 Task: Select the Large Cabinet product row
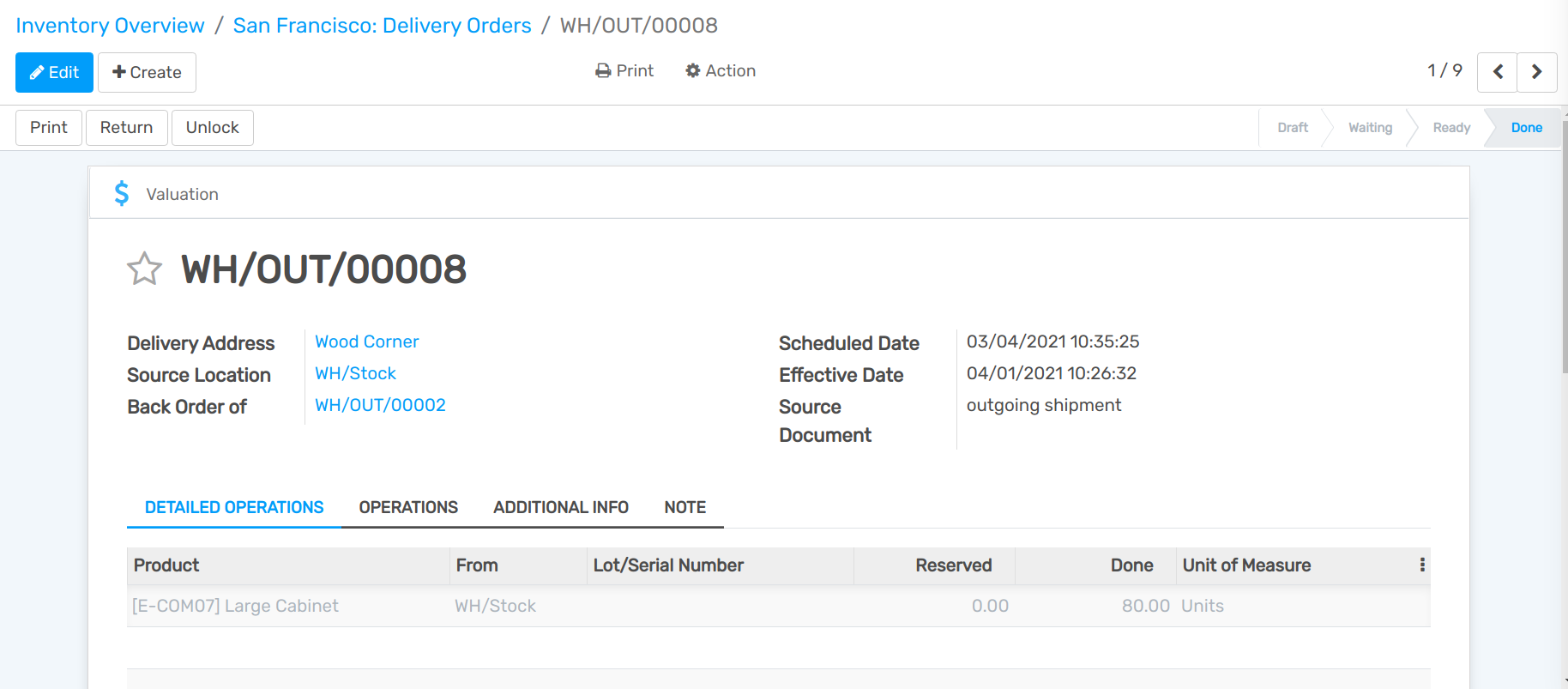click(235, 606)
